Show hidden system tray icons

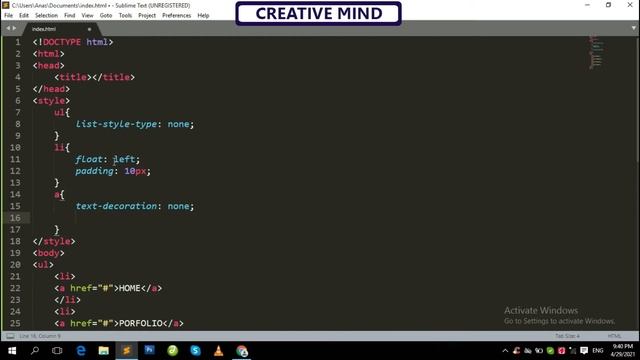(x=505, y=351)
